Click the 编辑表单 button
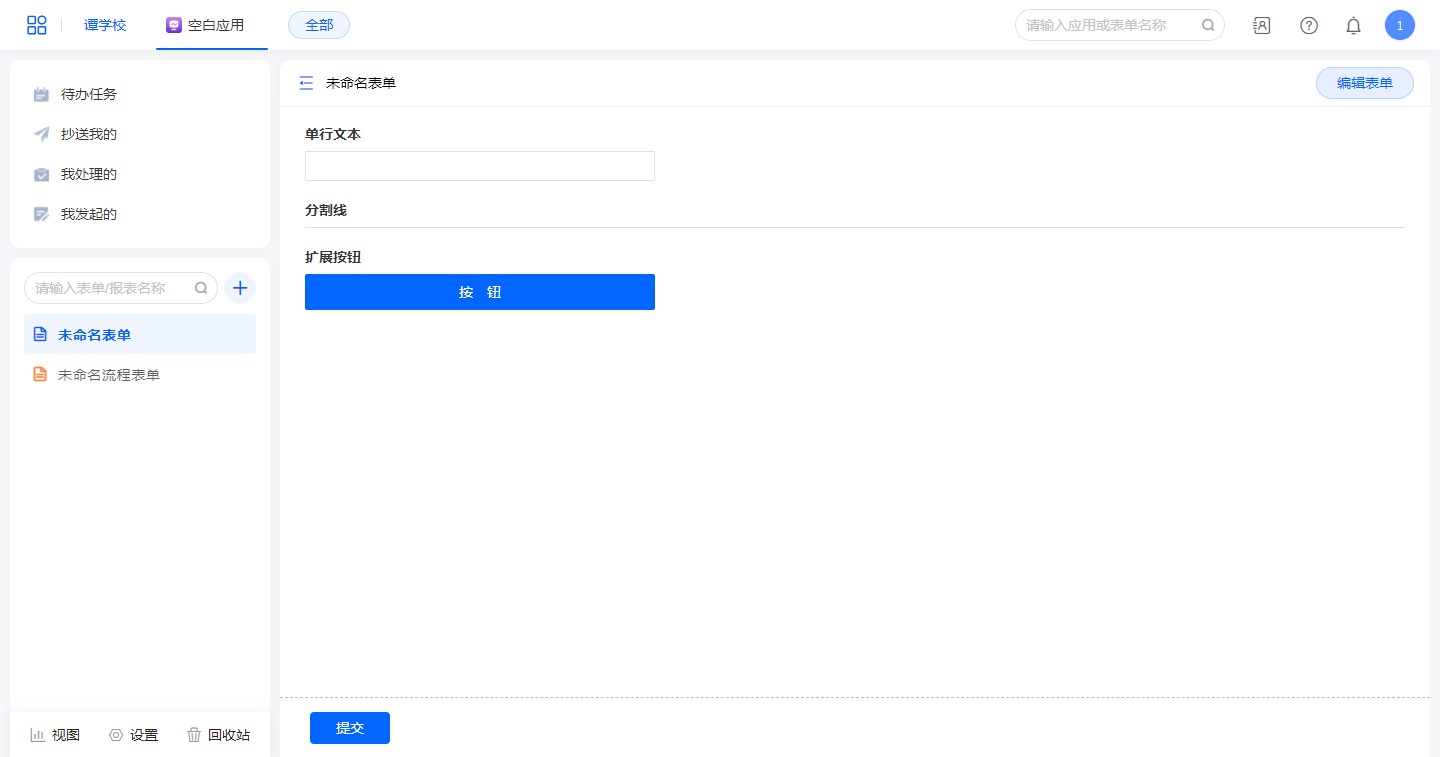Viewport: 1440px width, 757px height. [x=1364, y=83]
